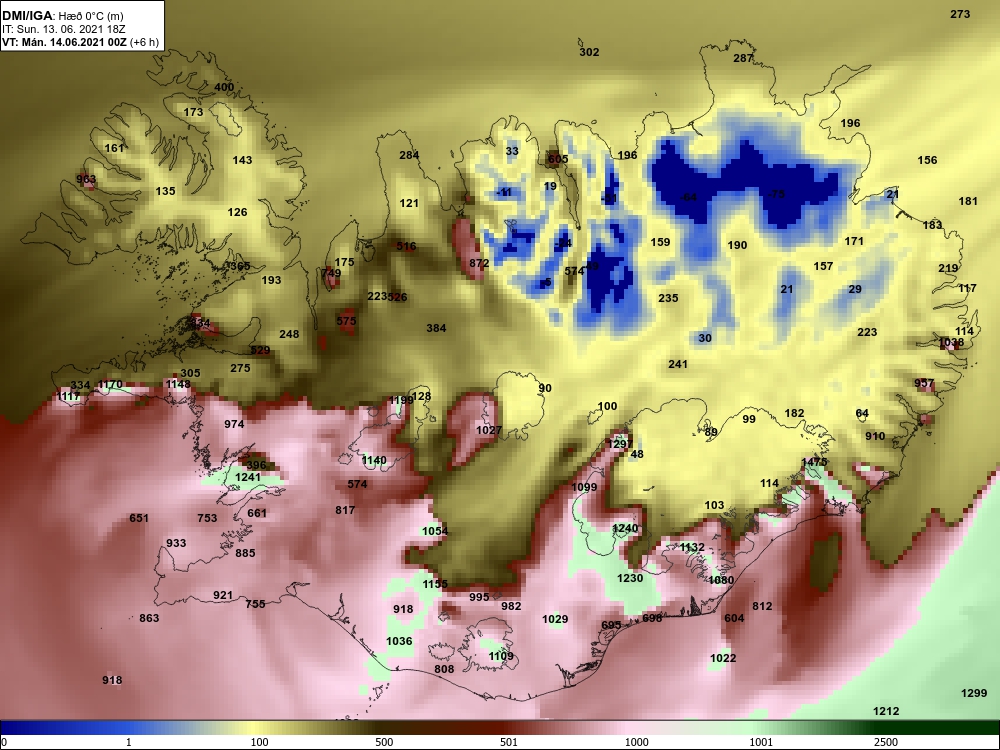Screen dimensions: 1000x750
Task: Click the value 1109
Action: click(x=501, y=656)
